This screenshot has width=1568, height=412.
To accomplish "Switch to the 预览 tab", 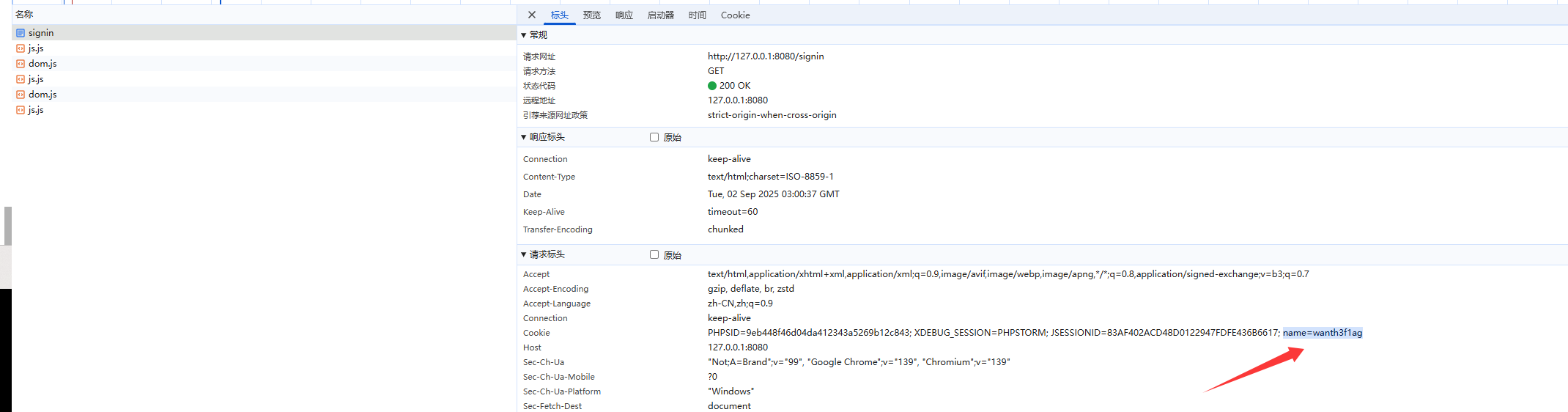I will tap(591, 15).
